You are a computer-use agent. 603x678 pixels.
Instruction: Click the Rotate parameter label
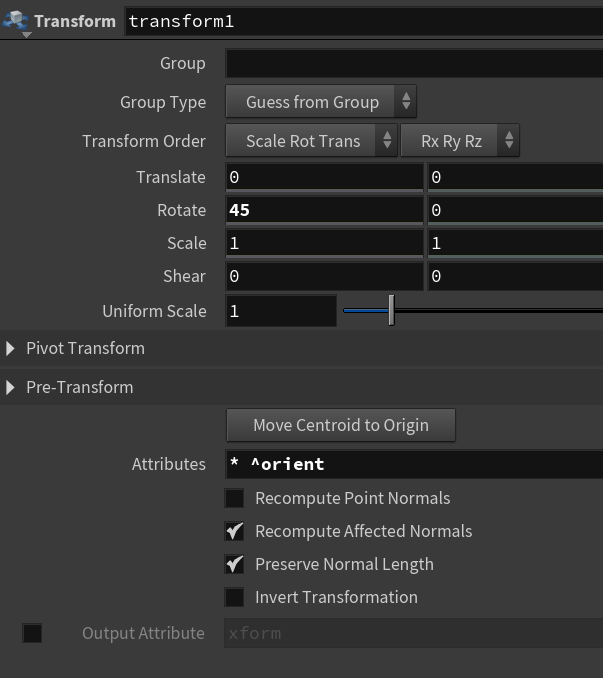click(182, 210)
